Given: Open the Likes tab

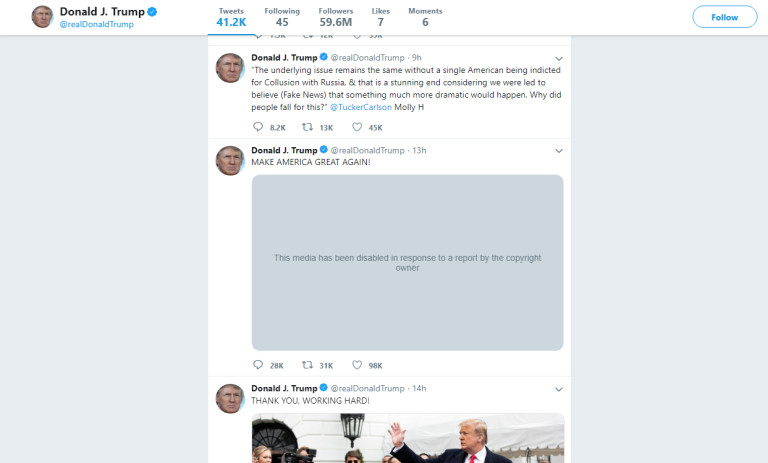Looking at the screenshot, I should 381,17.
